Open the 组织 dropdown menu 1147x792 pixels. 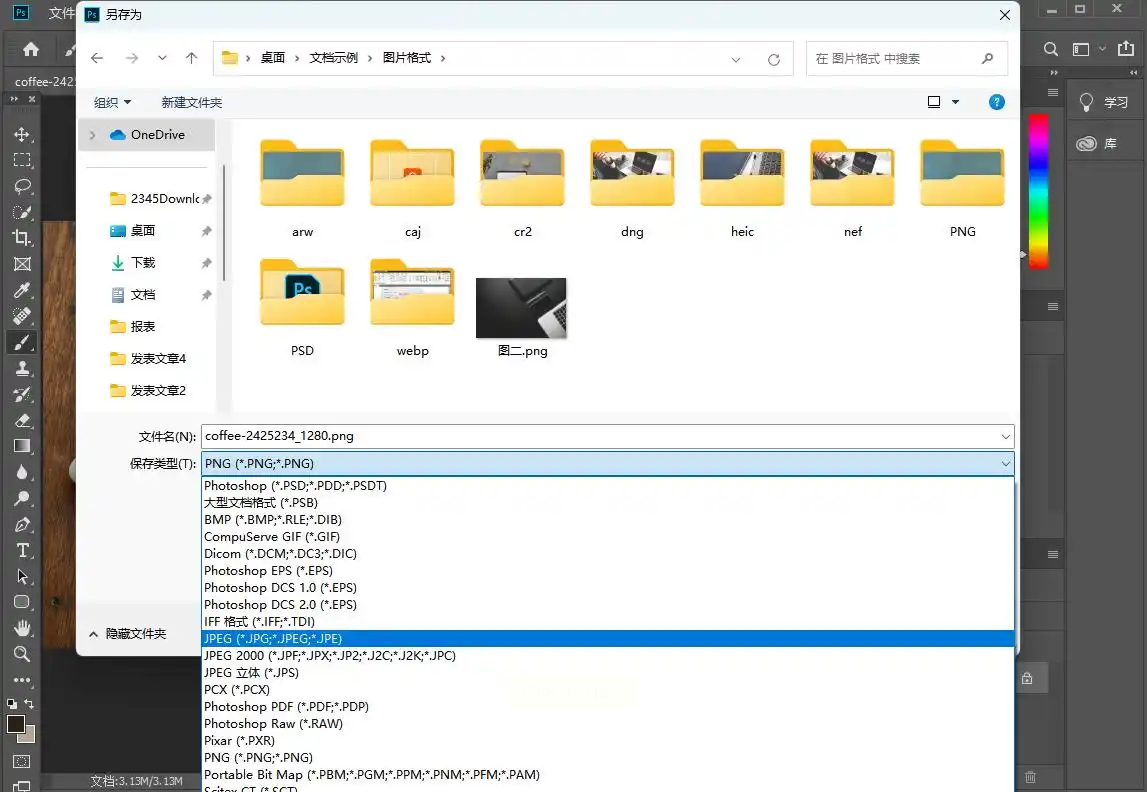pos(112,102)
